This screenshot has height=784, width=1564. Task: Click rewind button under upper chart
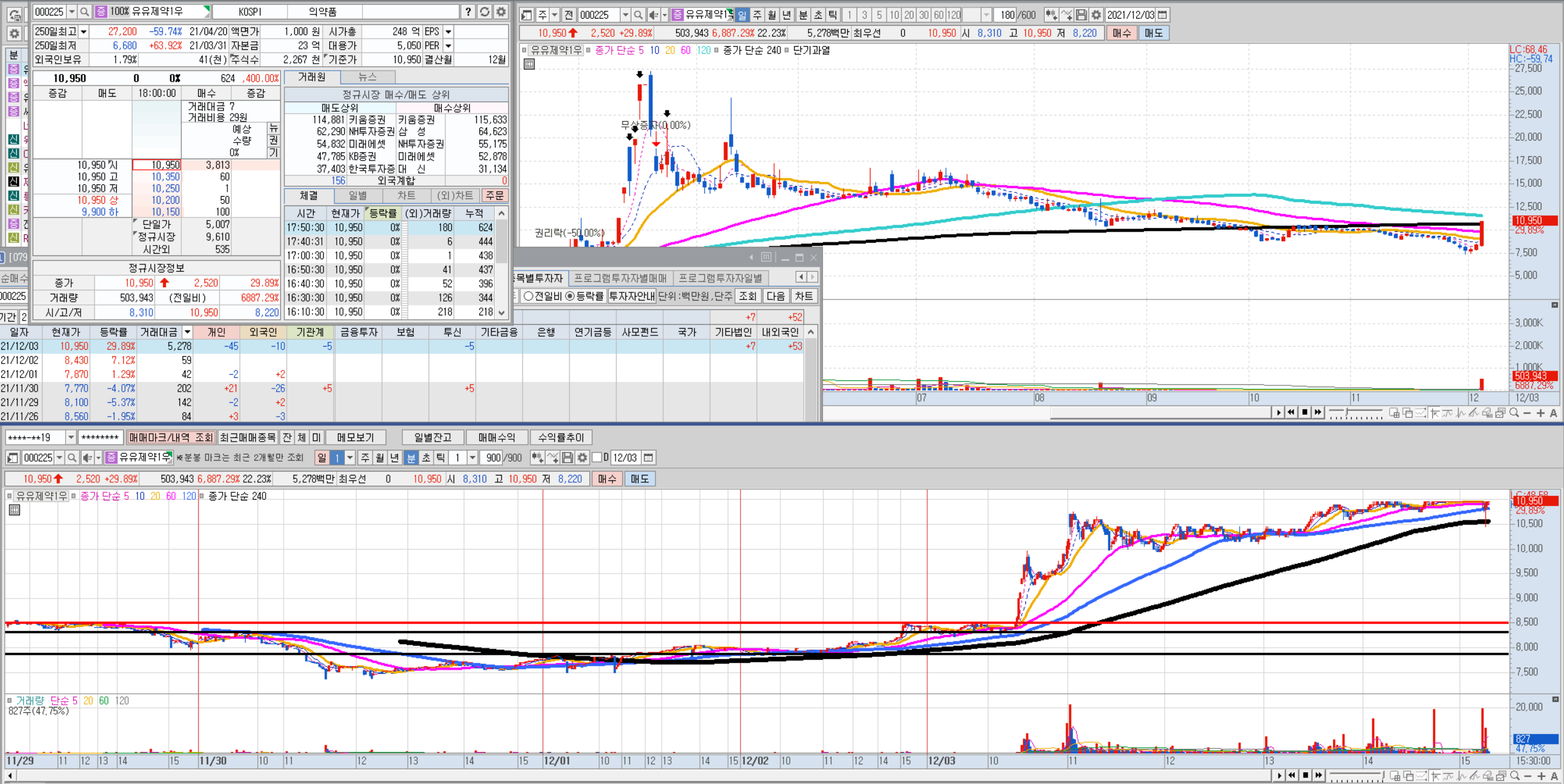[x=1291, y=412]
